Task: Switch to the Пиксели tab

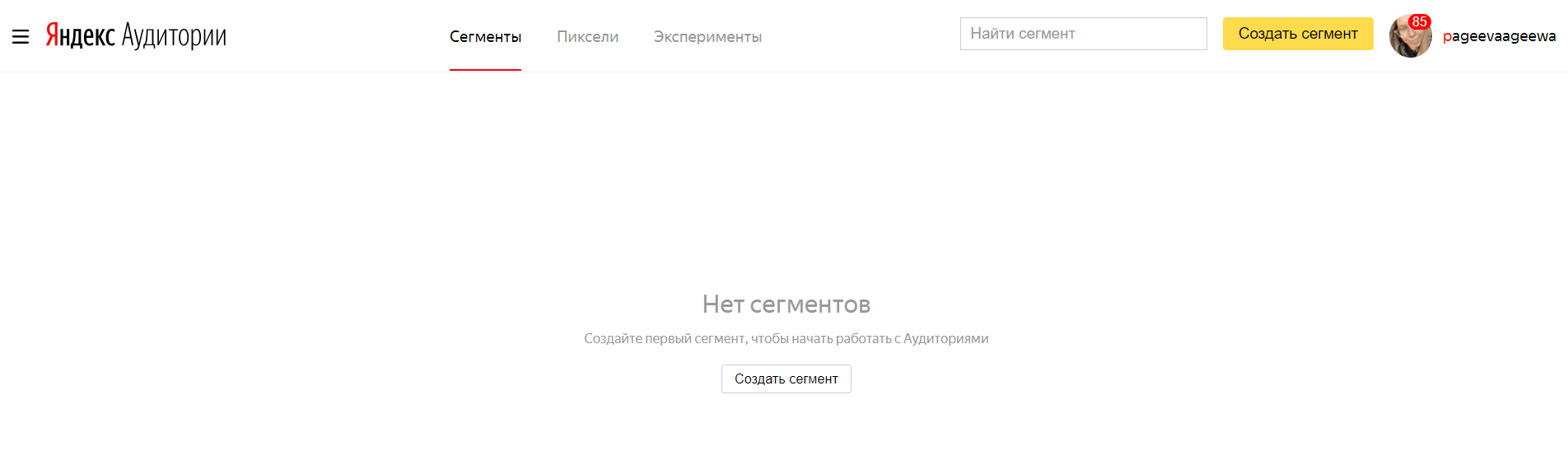Action: 587,37
